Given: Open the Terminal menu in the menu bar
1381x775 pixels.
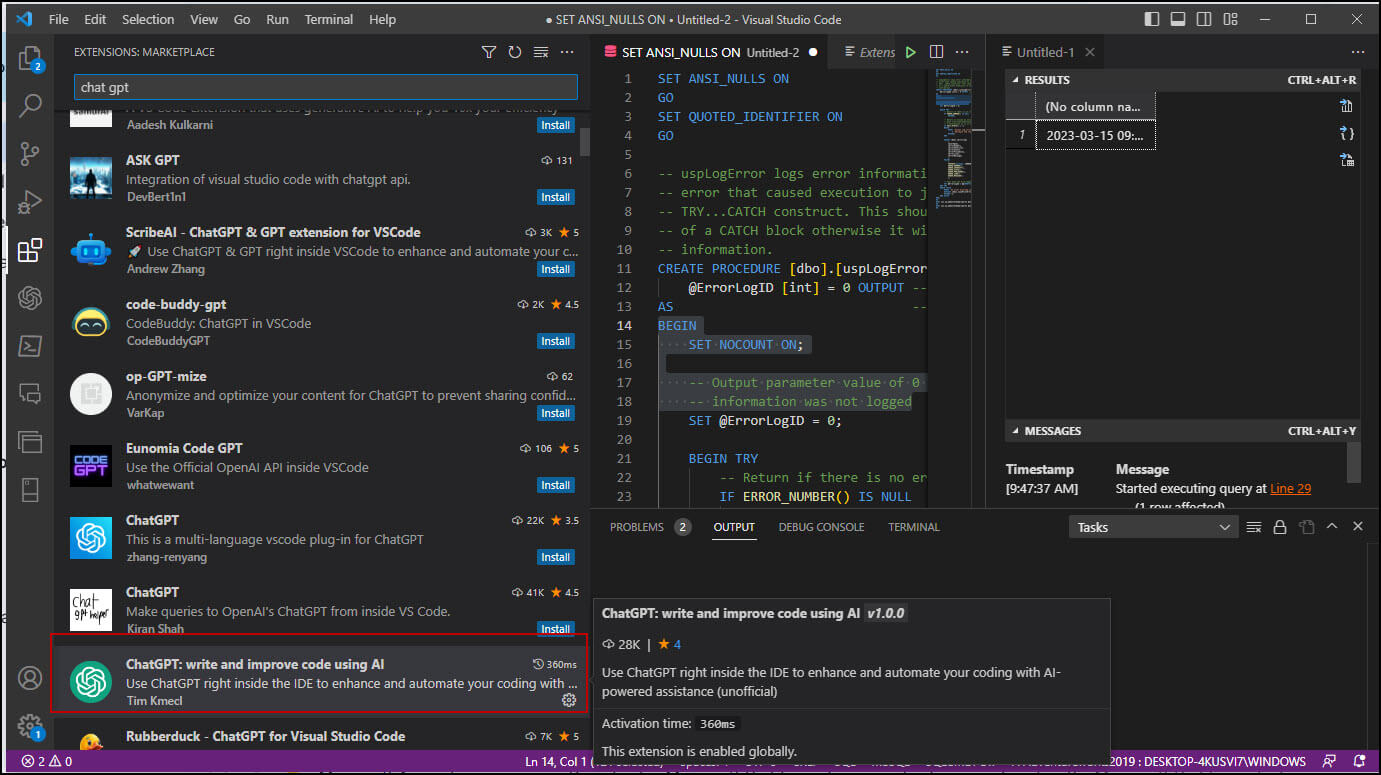Looking at the screenshot, I should coord(328,19).
